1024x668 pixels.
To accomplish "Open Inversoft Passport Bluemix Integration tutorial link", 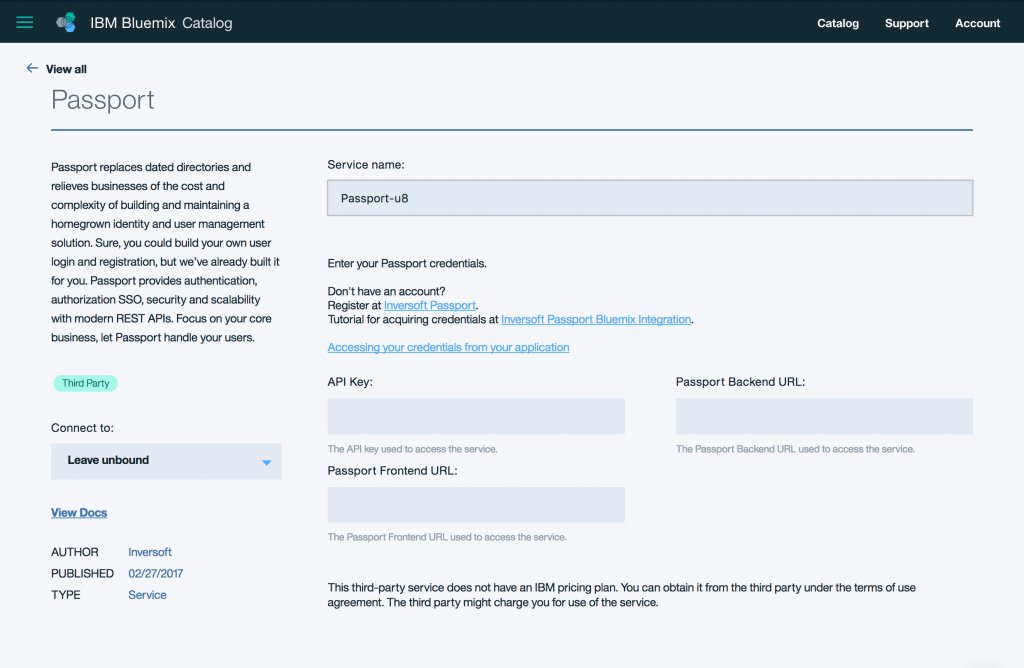I will [596, 319].
